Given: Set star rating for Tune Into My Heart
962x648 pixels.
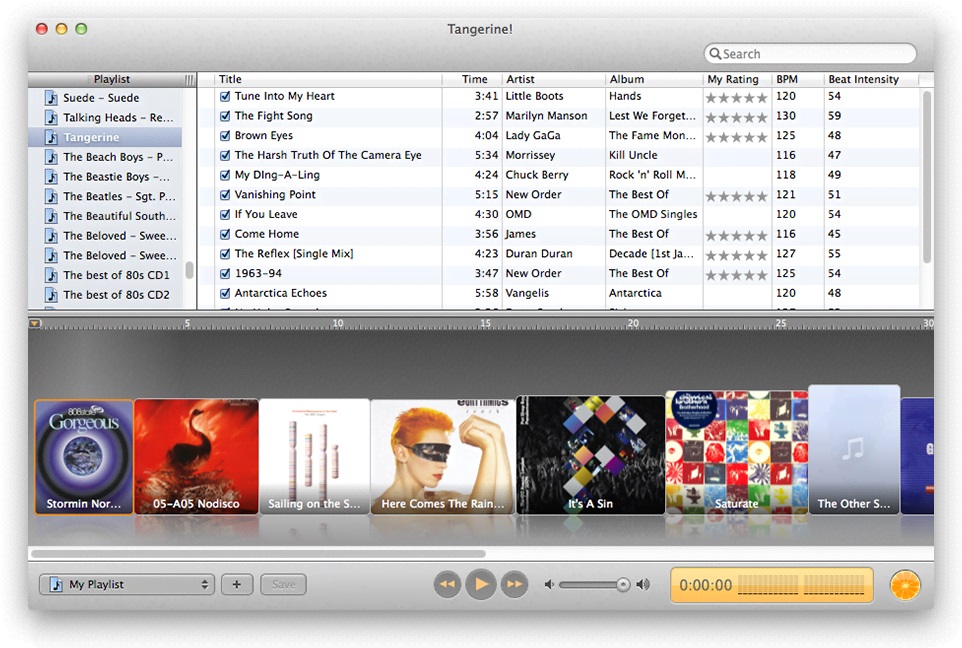Looking at the screenshot, I should click(x=737, y=98).
